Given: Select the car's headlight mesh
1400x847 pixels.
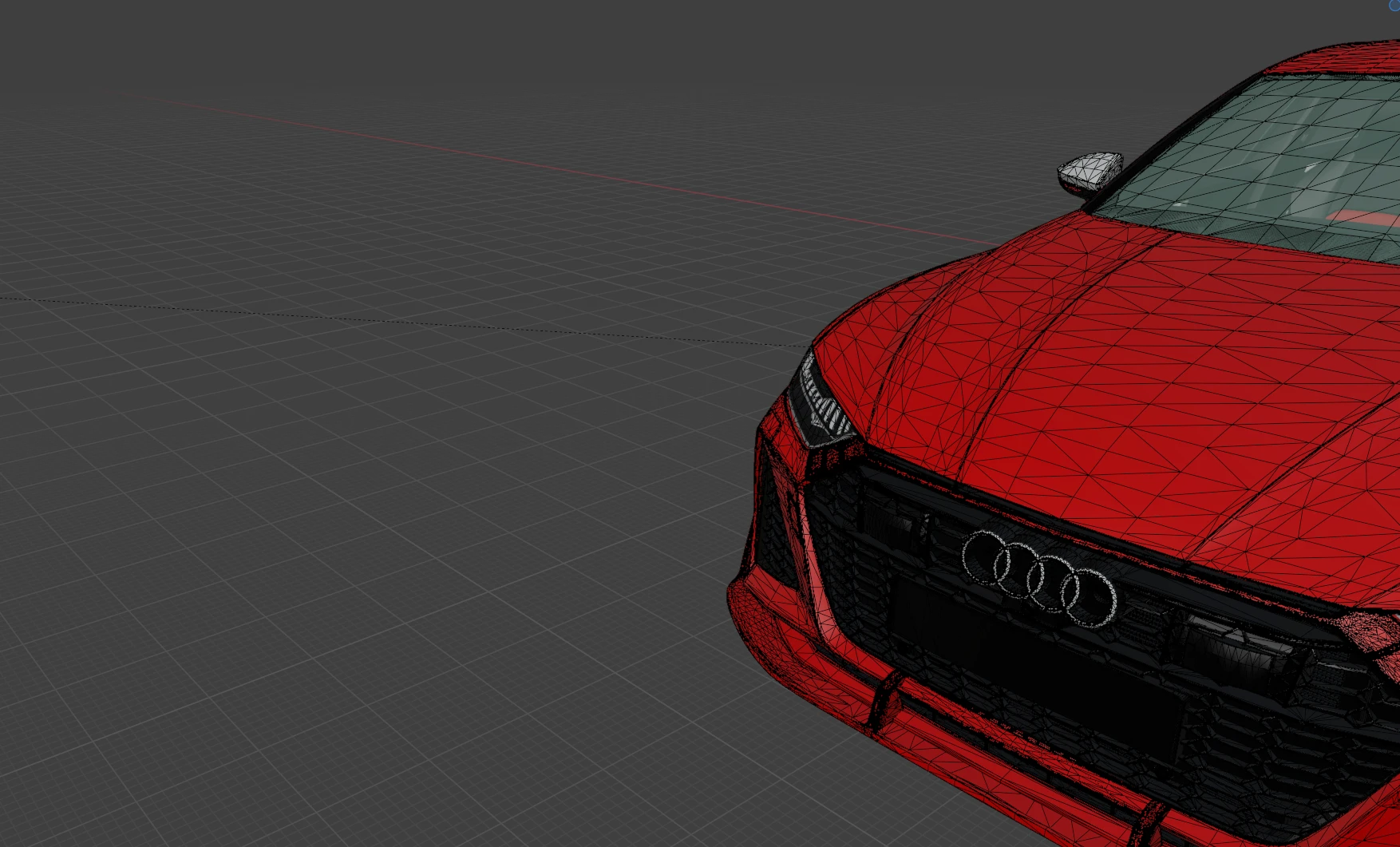Looking at the screenshot, I should click(x=821, y=402).
